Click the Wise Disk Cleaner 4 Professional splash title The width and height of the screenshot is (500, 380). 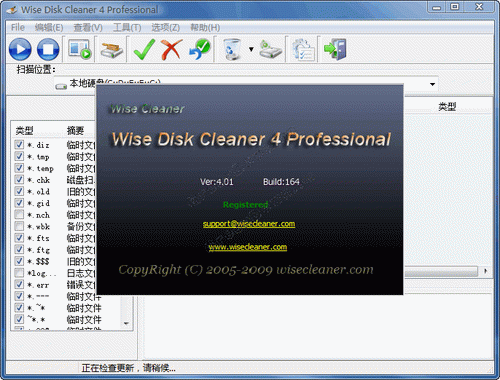tap(251, 139)
